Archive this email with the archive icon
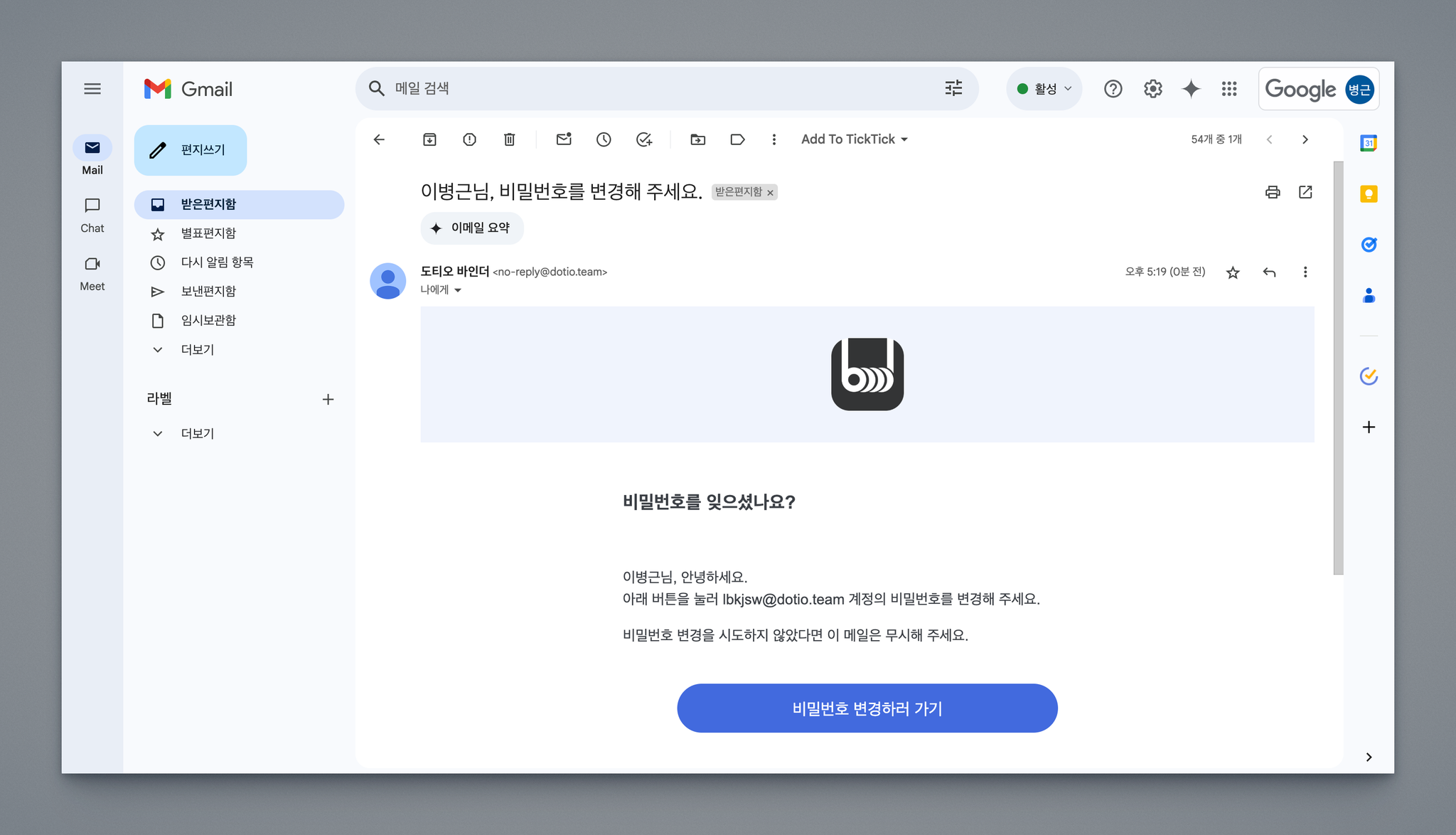This screenshot has height=835, width=1456. [x=429, y=139]
